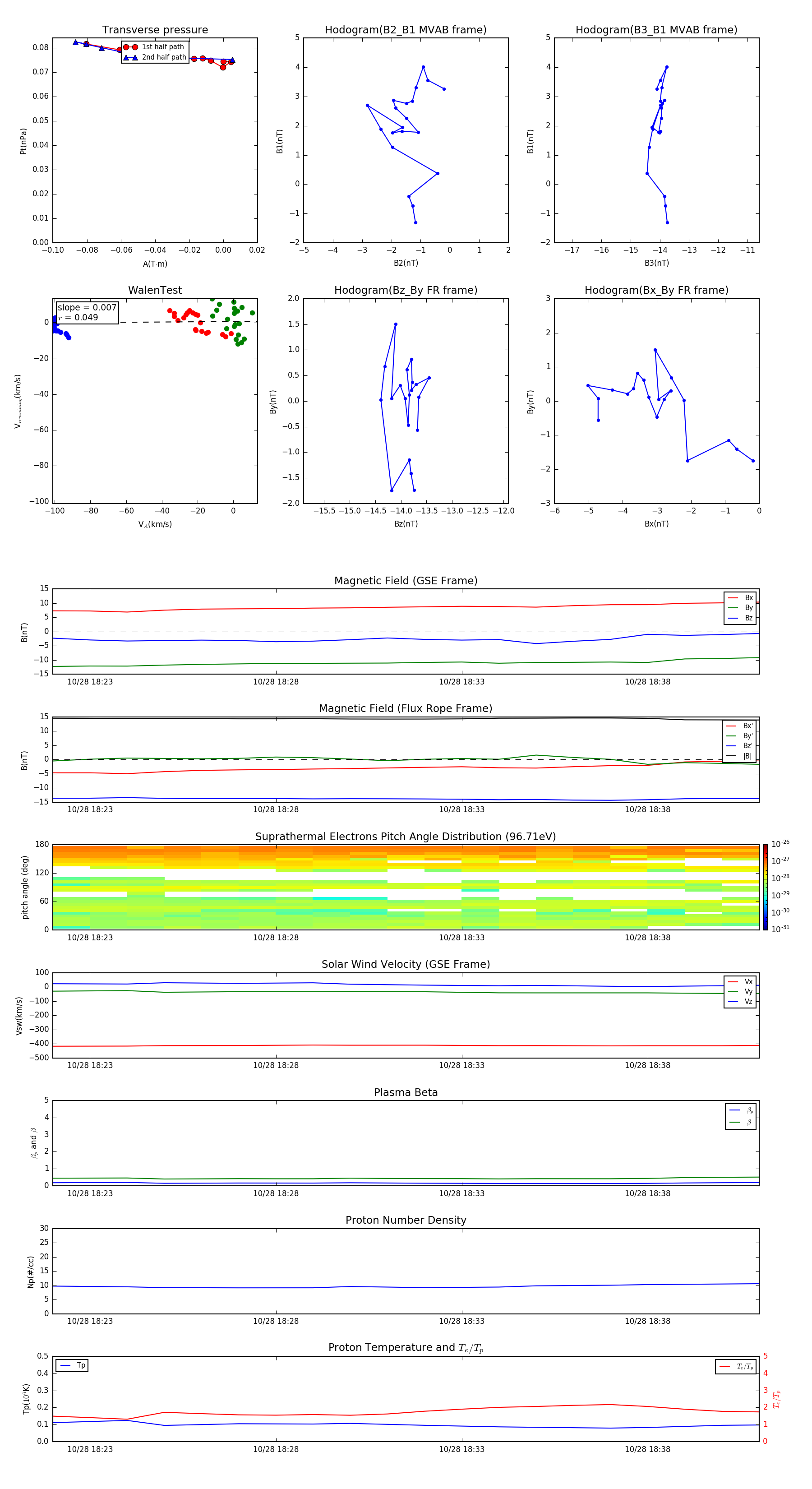Click the 10^-31 color bar label

click(780, 929)
